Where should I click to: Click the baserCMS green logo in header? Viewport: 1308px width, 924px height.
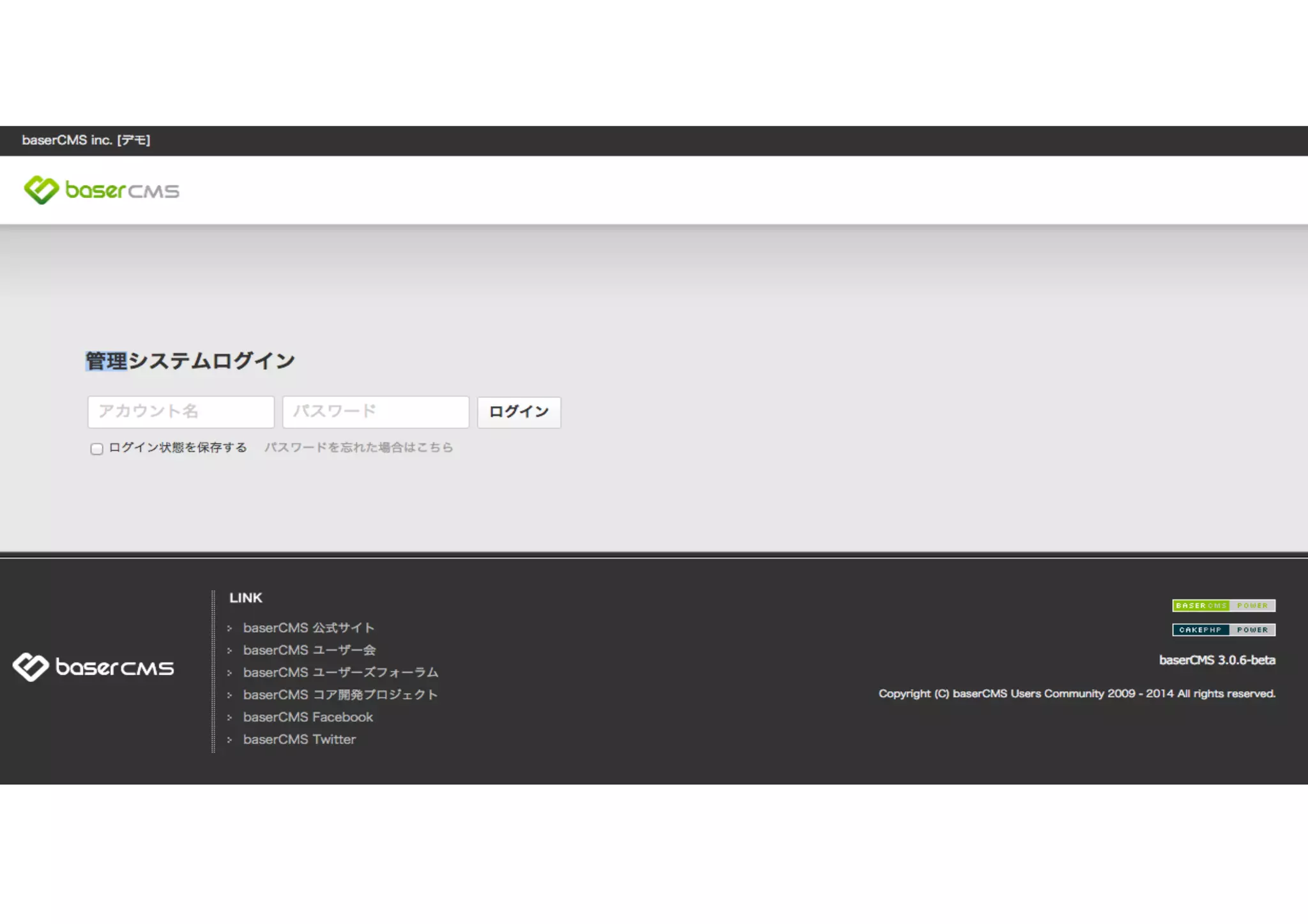click(x=102, y=190)
